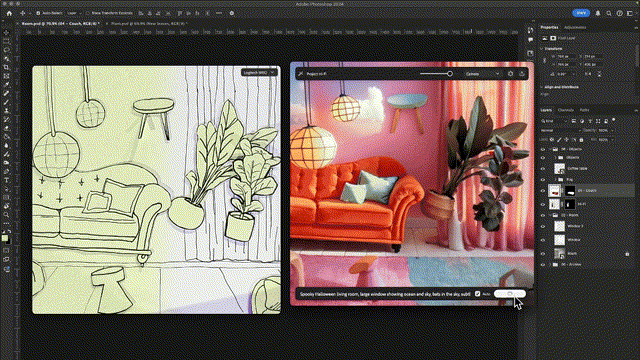
Task: Click the white generate button by the prompt
Action: click(x=509, y=294)
